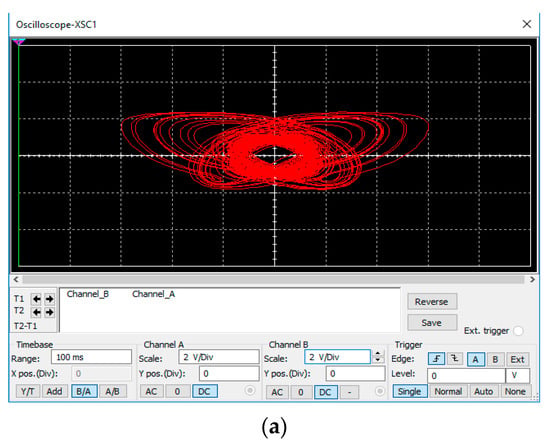Viewport: 550px width, 447px height.
Task: Click the Reverse button
Action: click(432, 302)
